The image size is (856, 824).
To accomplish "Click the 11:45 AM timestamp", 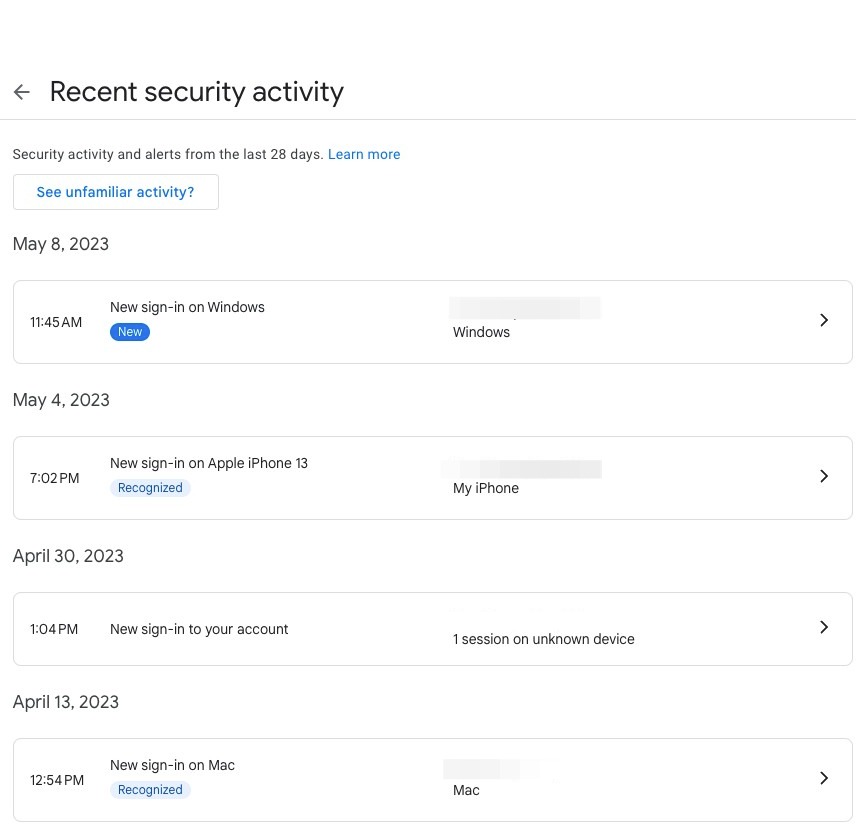I will 56,322.
